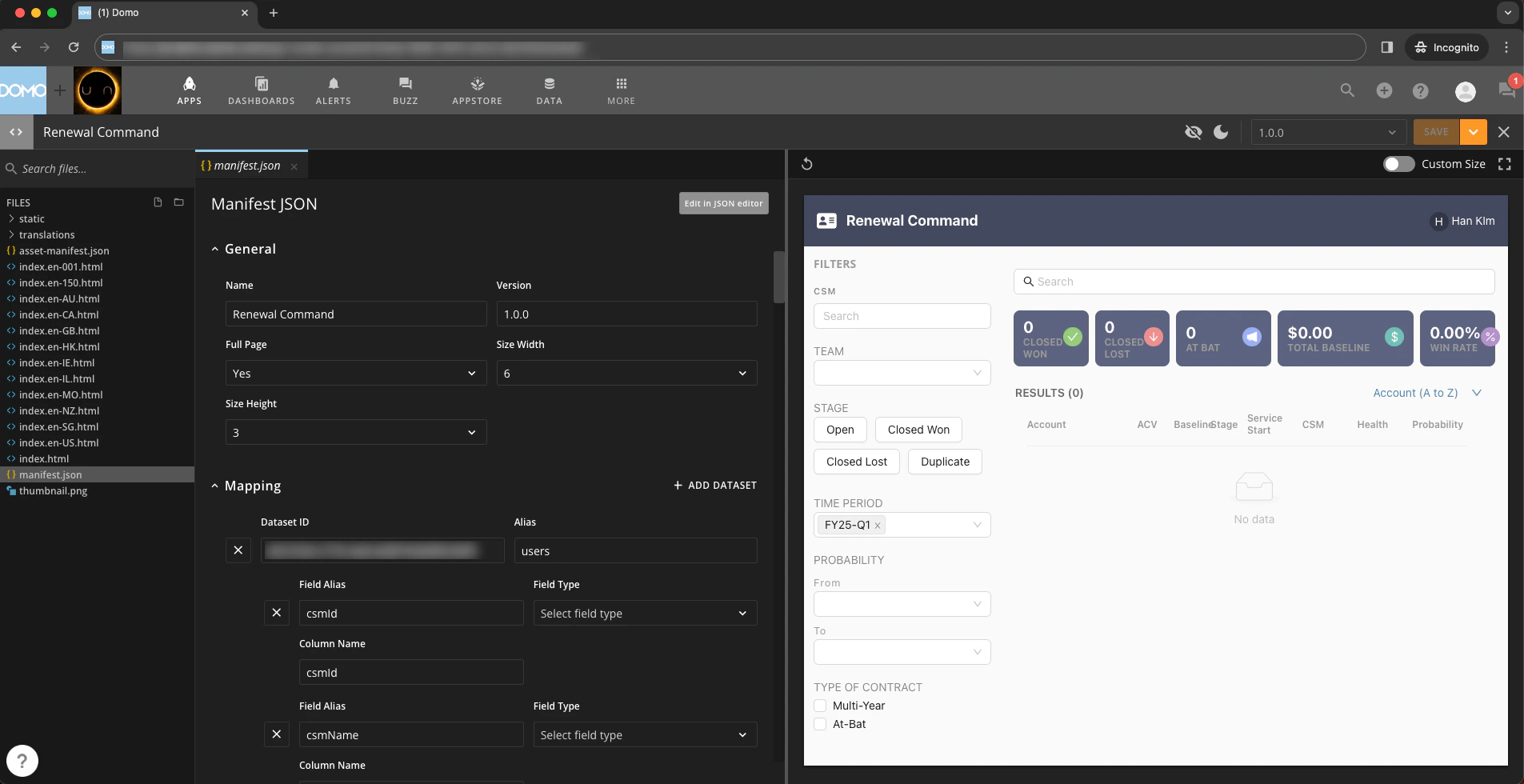The width and height of the screenshot is (1524, 784).
Task: Toggle the Closed Won stage filter
Action: tap(918, 430)
